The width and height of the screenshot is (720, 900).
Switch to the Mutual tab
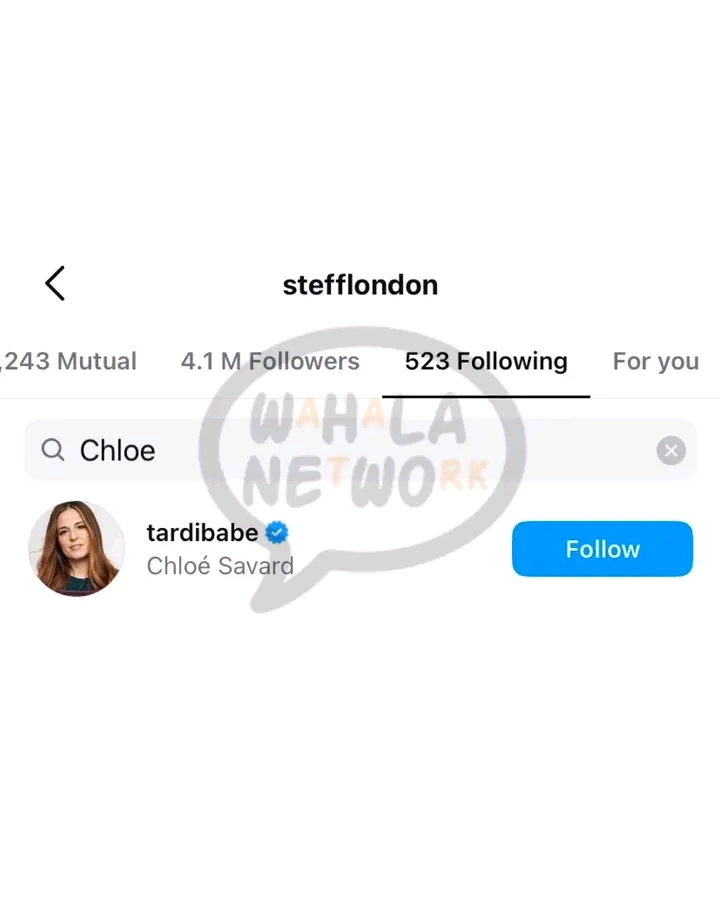point(68,362)
